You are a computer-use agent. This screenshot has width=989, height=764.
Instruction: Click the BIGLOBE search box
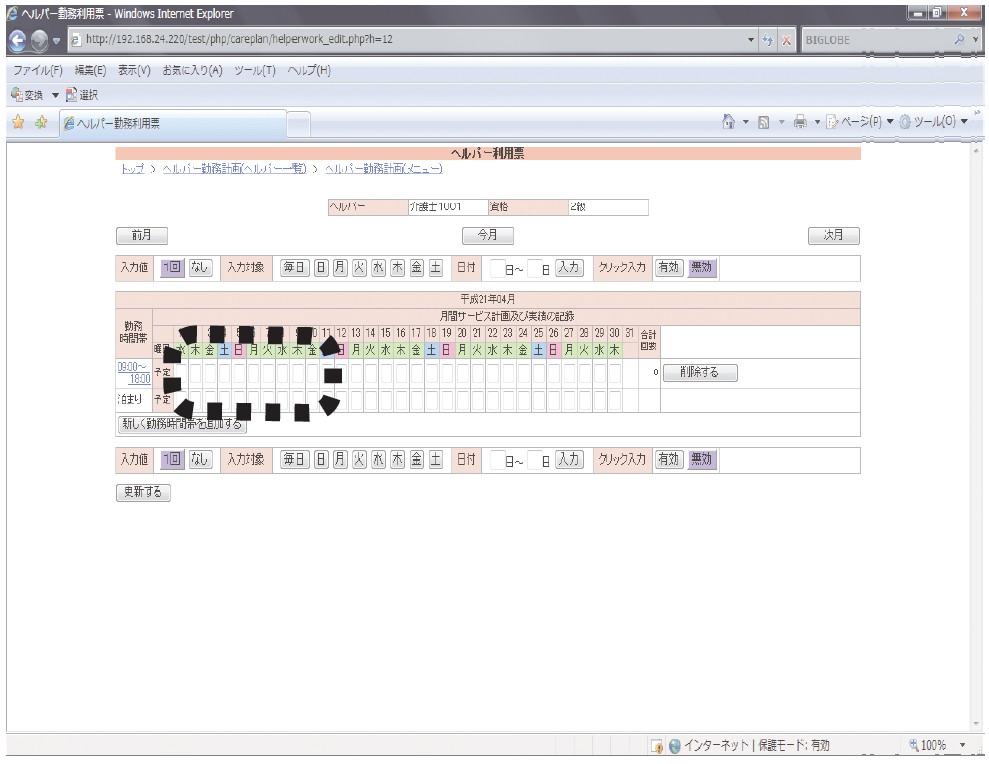click(x=877, y=40)
